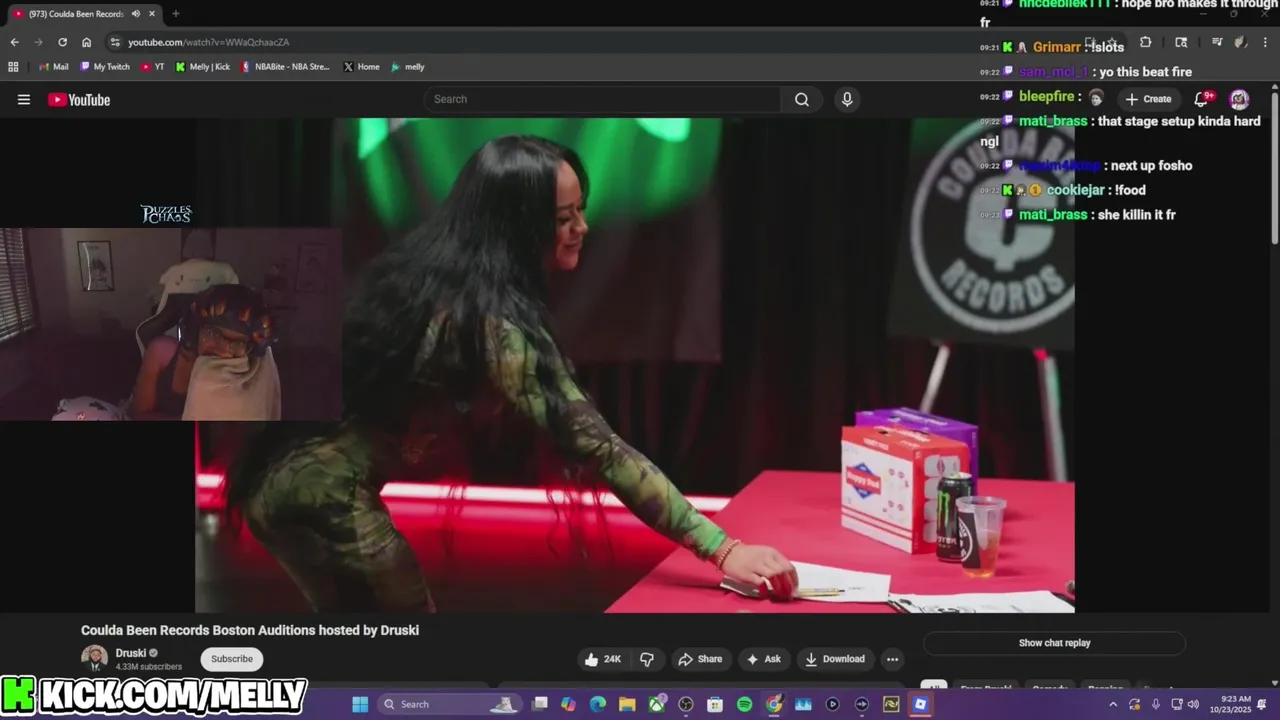This screenshot has width=1280, height=720.
Task: View site information icon in address bar
Action: [x=115, y=42]
